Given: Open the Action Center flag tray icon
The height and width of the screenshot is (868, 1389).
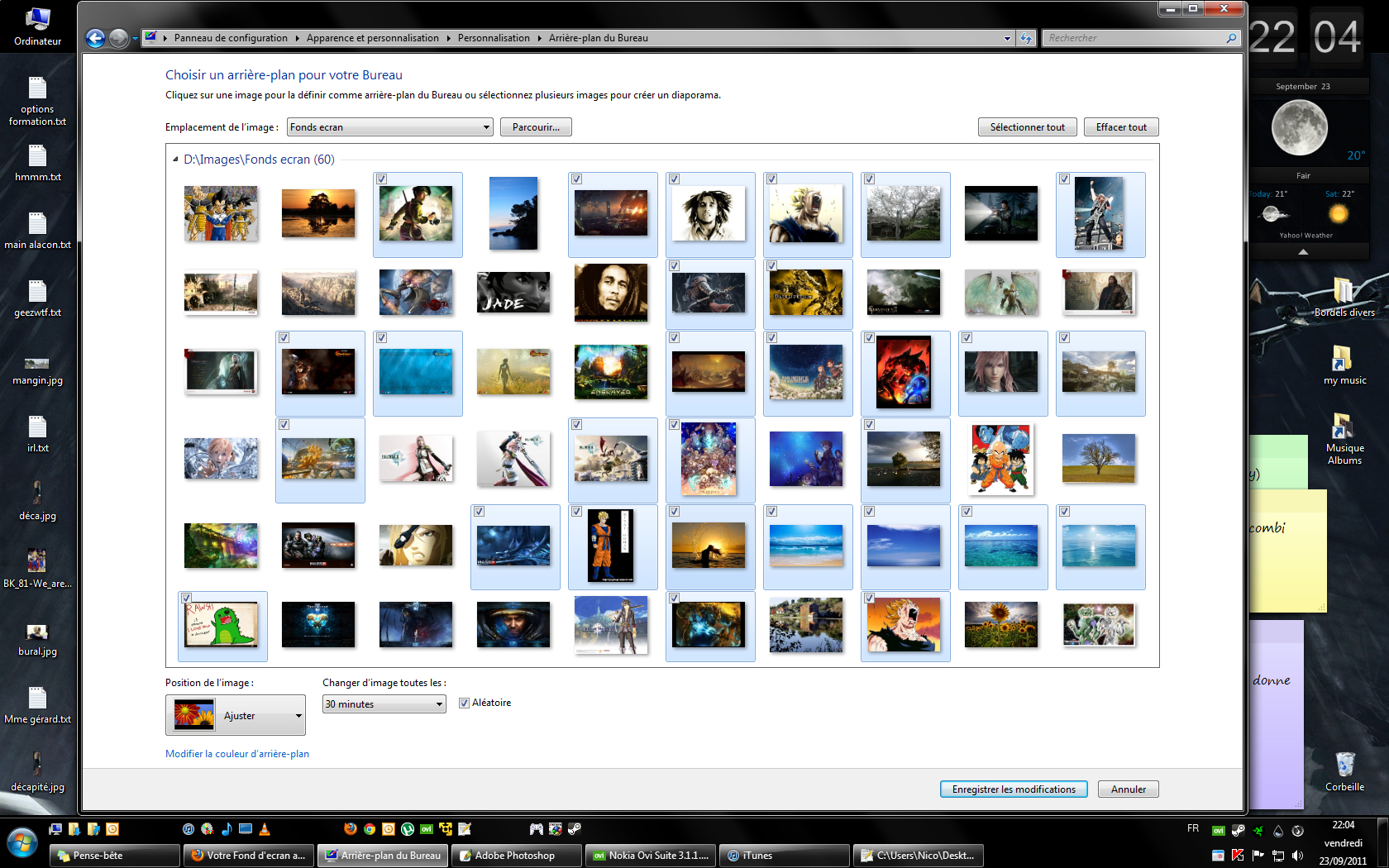Looking at the screenshot, I should (x=1258, y=856).
